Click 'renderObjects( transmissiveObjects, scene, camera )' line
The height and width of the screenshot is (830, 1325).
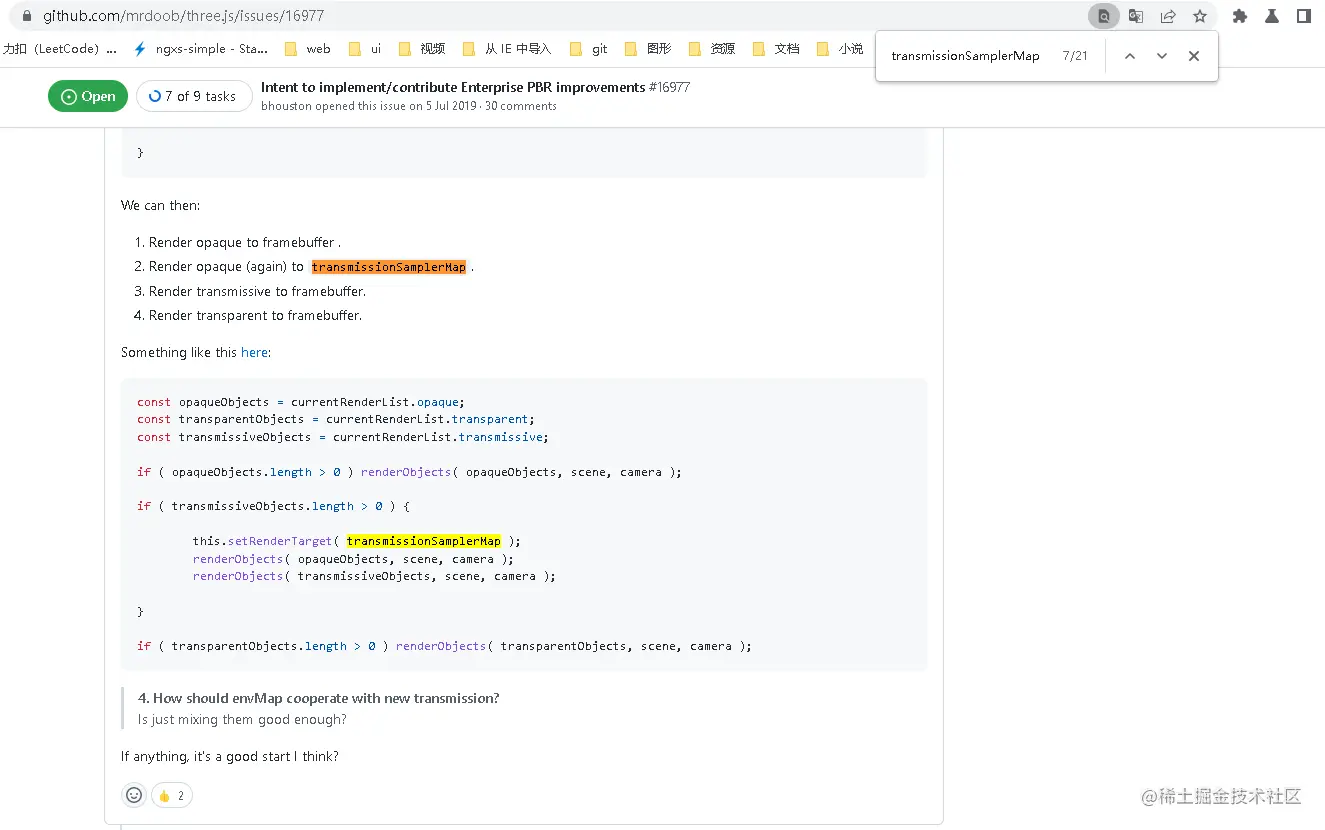[374, 576]
